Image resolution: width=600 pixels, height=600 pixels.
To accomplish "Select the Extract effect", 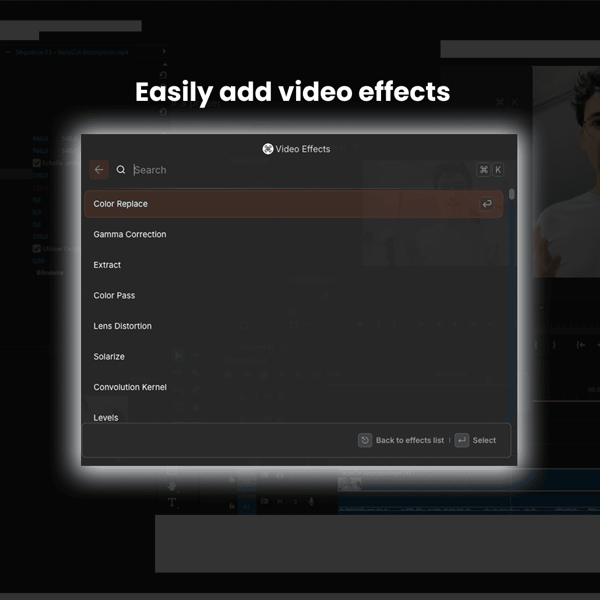I will coord(293,265).
